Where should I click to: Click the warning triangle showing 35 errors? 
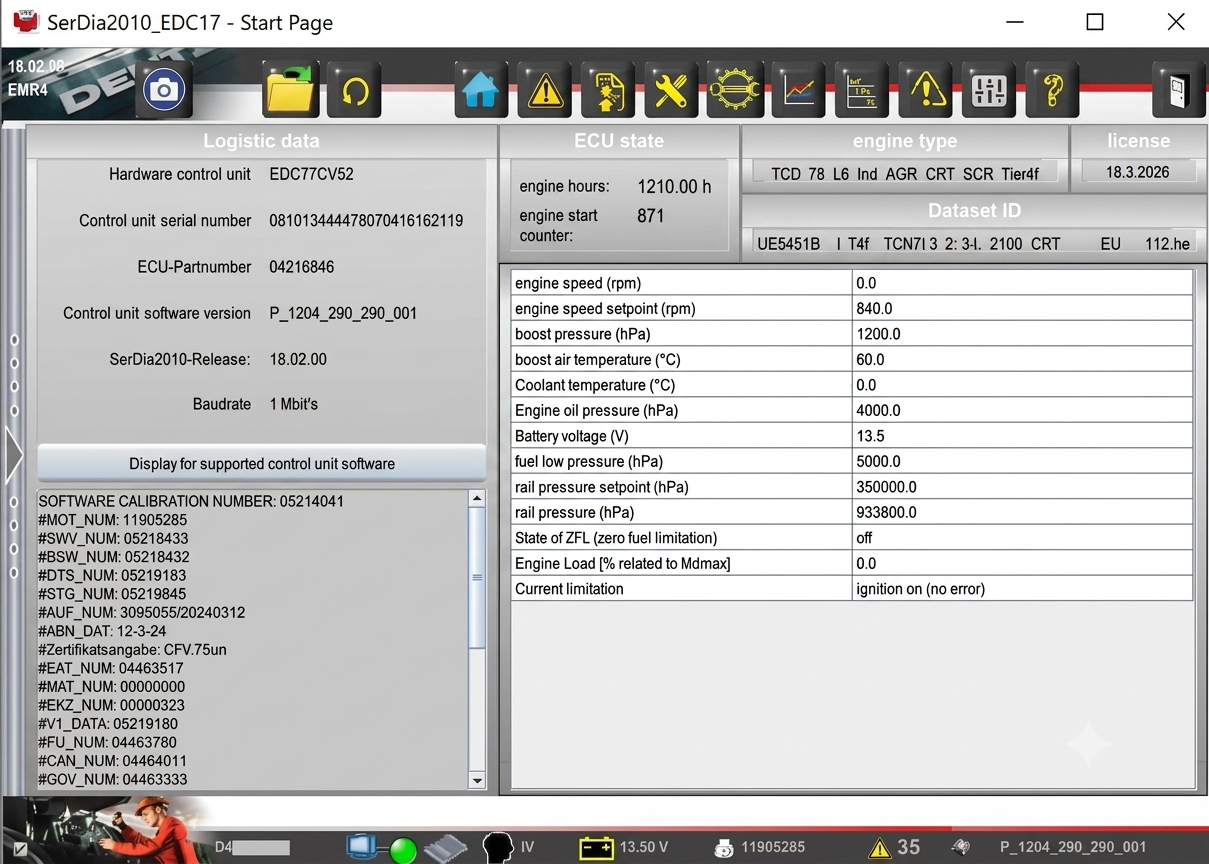point(879,848)
